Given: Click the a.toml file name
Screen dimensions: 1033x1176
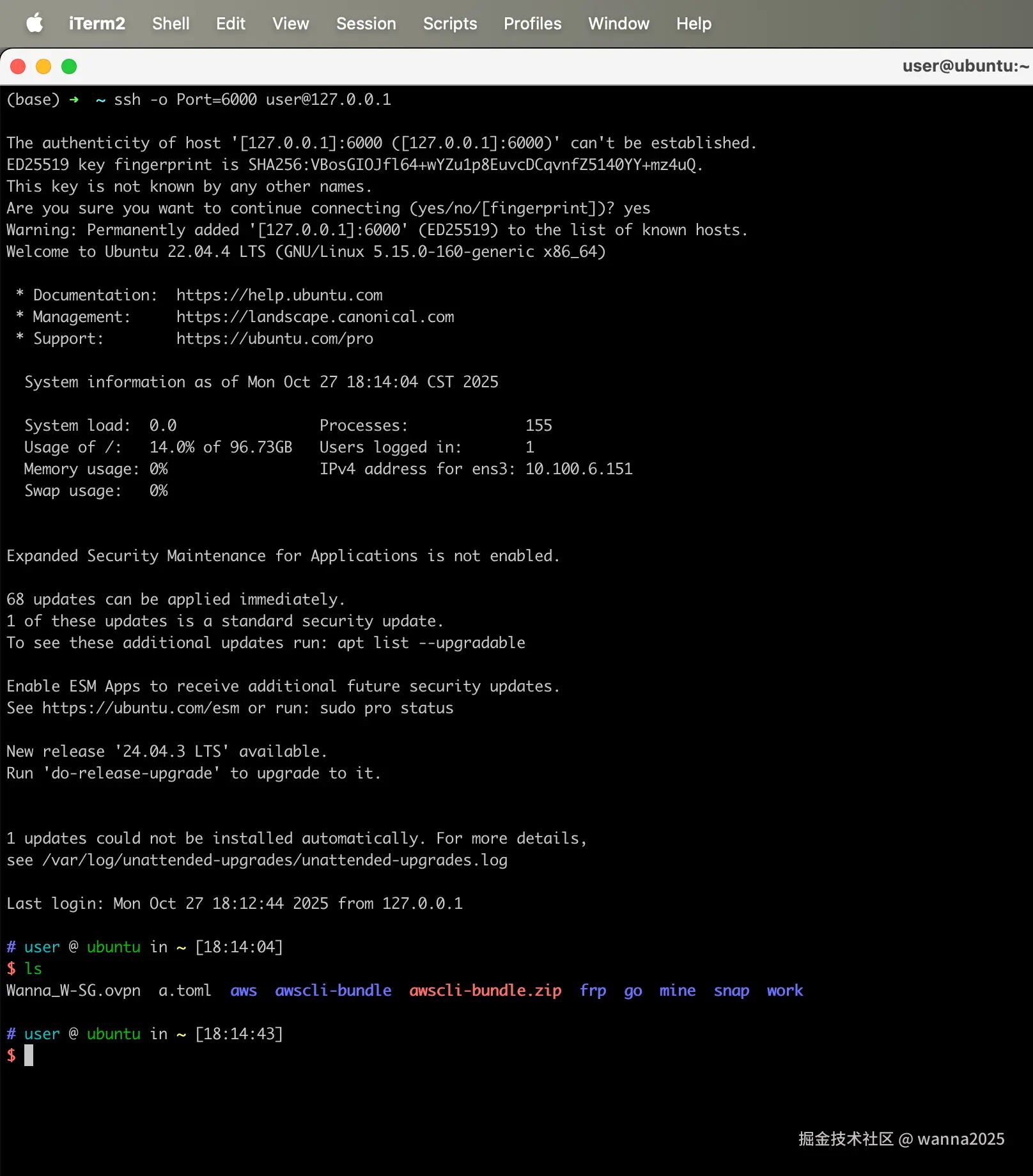Looking at the screenshot, I should (x=185, y=991).
